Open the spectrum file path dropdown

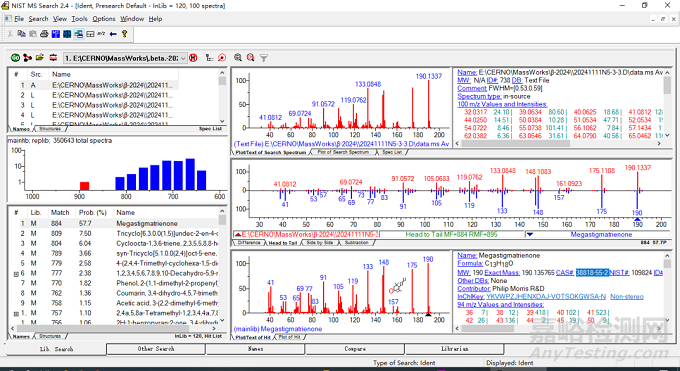coord(183,58)
